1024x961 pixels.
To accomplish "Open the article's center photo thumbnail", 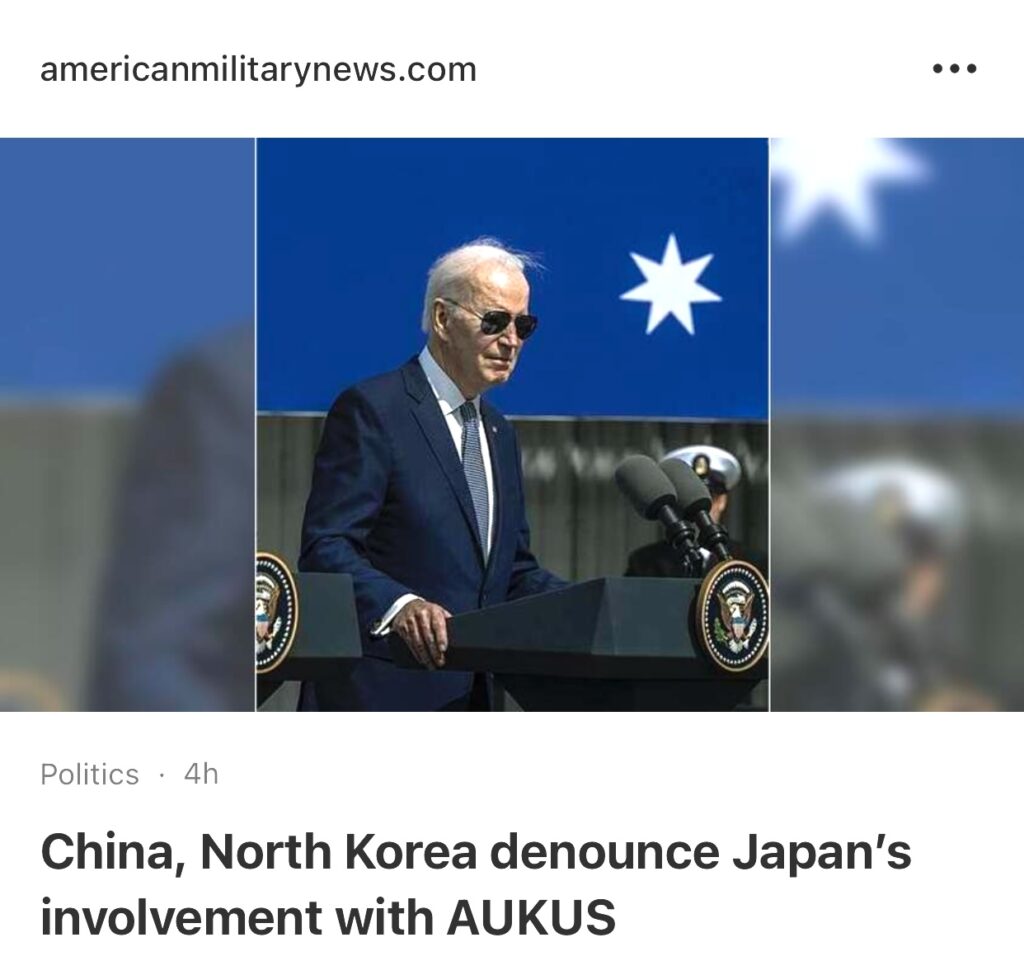I will 513,424.
